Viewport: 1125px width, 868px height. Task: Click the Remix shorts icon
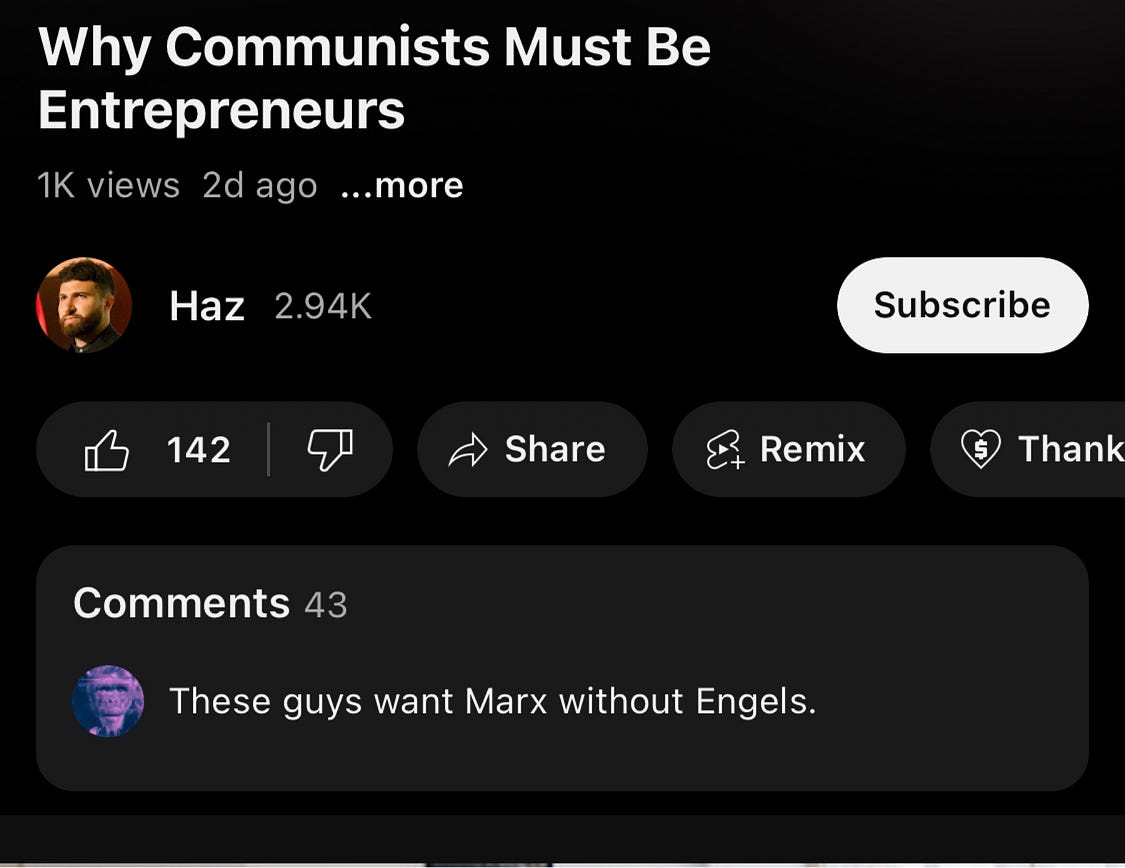(725, 450)
